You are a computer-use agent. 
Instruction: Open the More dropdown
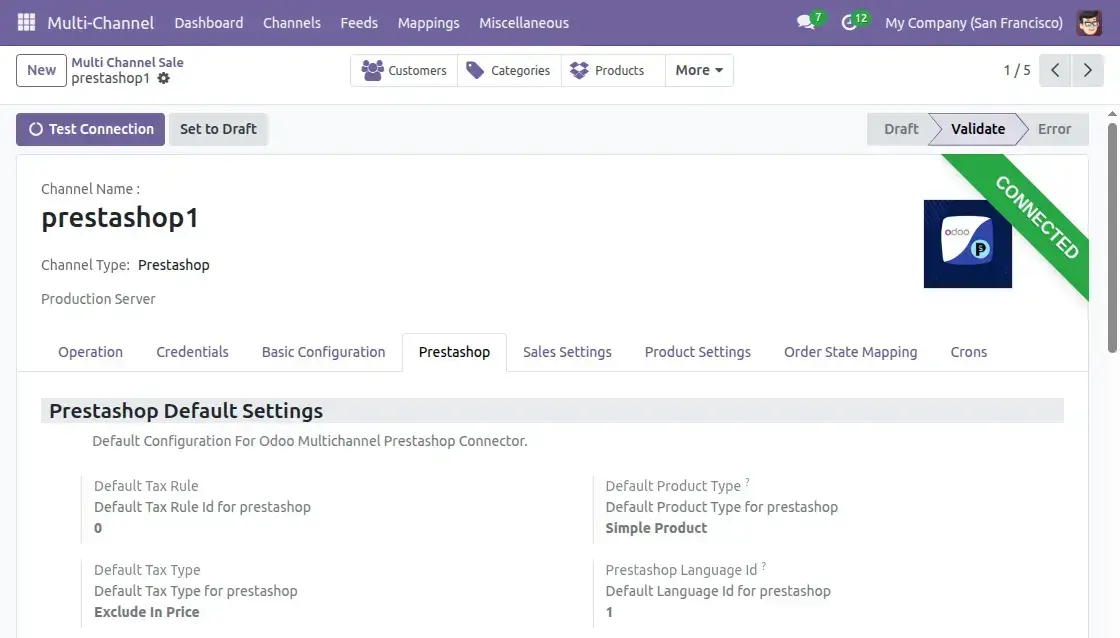[x=698, y=70]
